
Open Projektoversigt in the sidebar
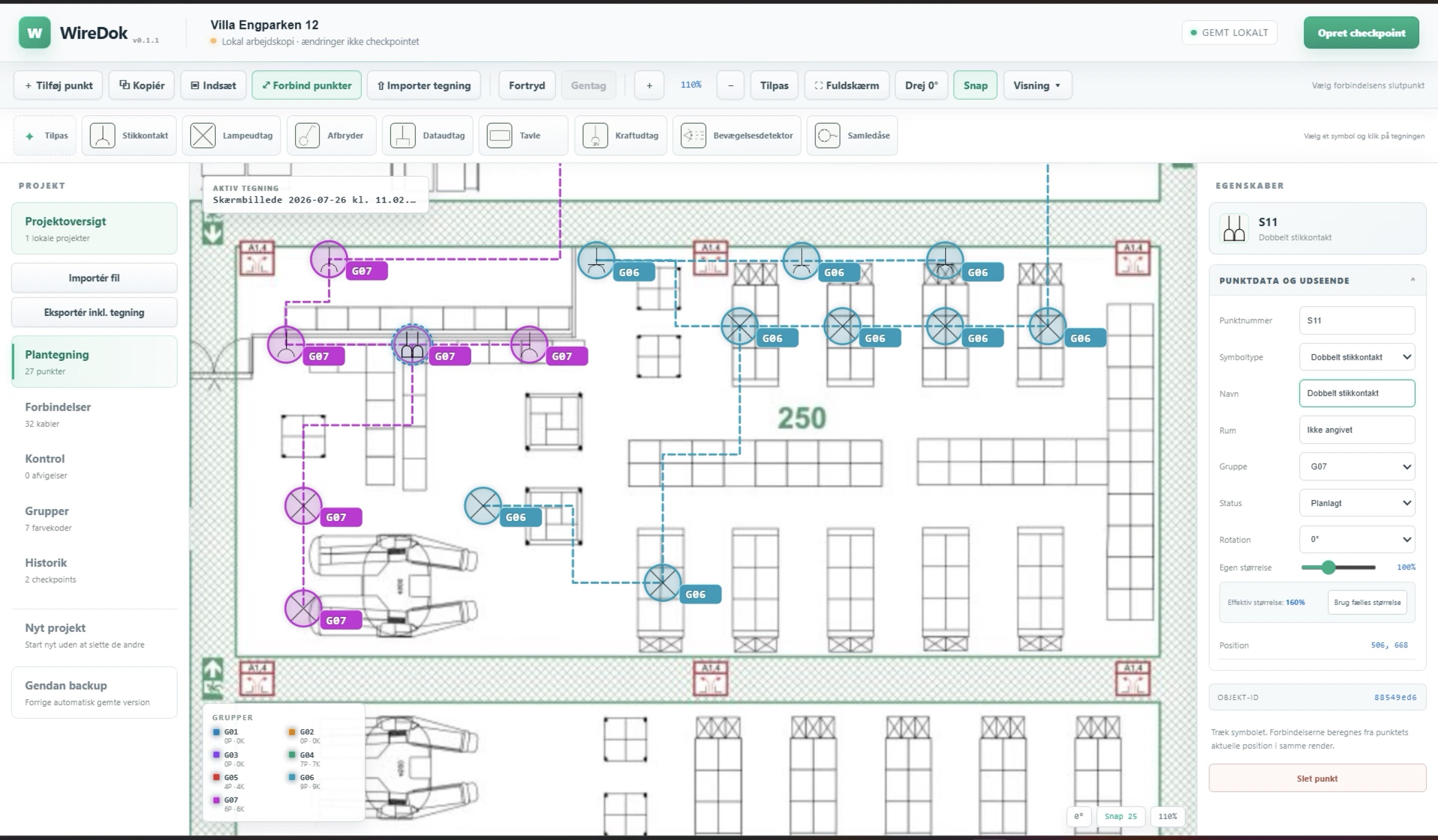(x=94, y=228)
